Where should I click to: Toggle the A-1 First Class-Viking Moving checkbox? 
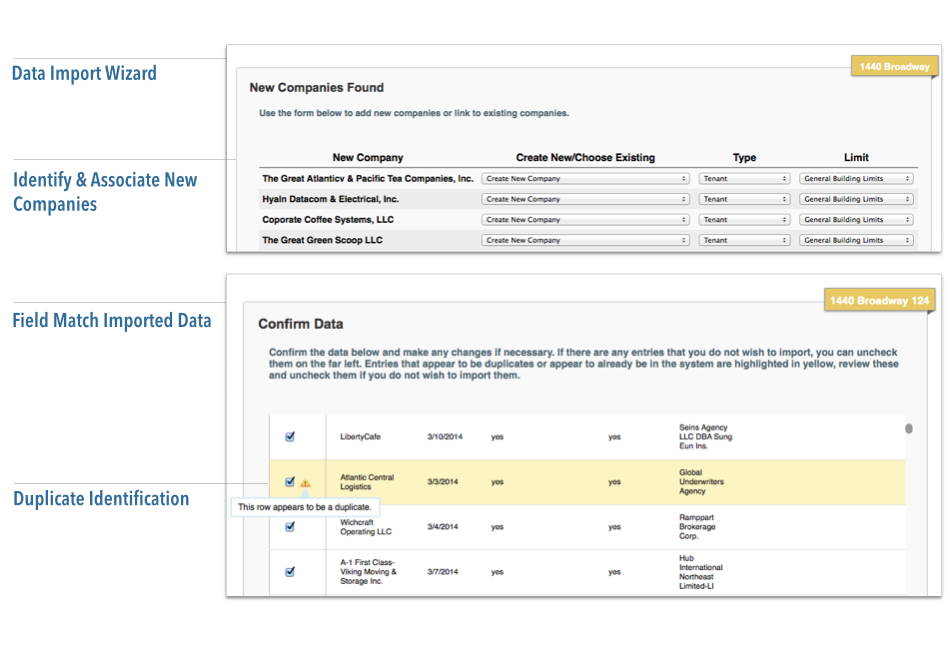click(290, 572)
